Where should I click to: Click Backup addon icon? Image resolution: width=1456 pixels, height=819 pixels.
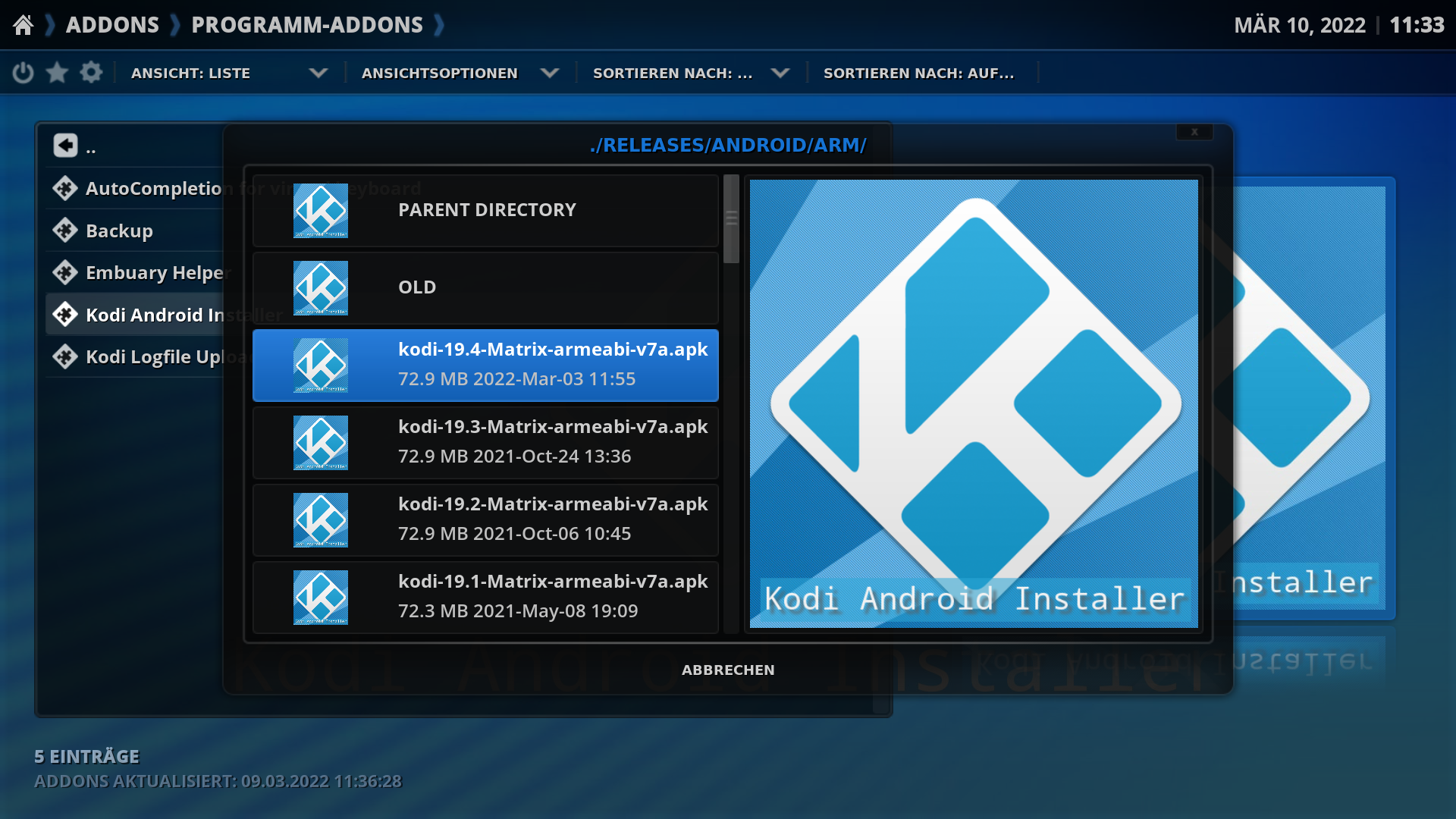[x=65, y=231]
